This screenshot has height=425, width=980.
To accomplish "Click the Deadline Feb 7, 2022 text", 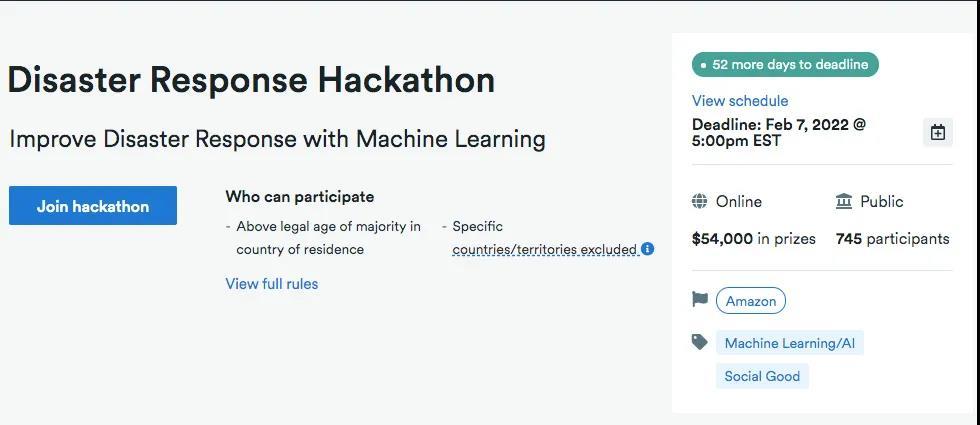I will pyautogui.click(x=778, y=133).
